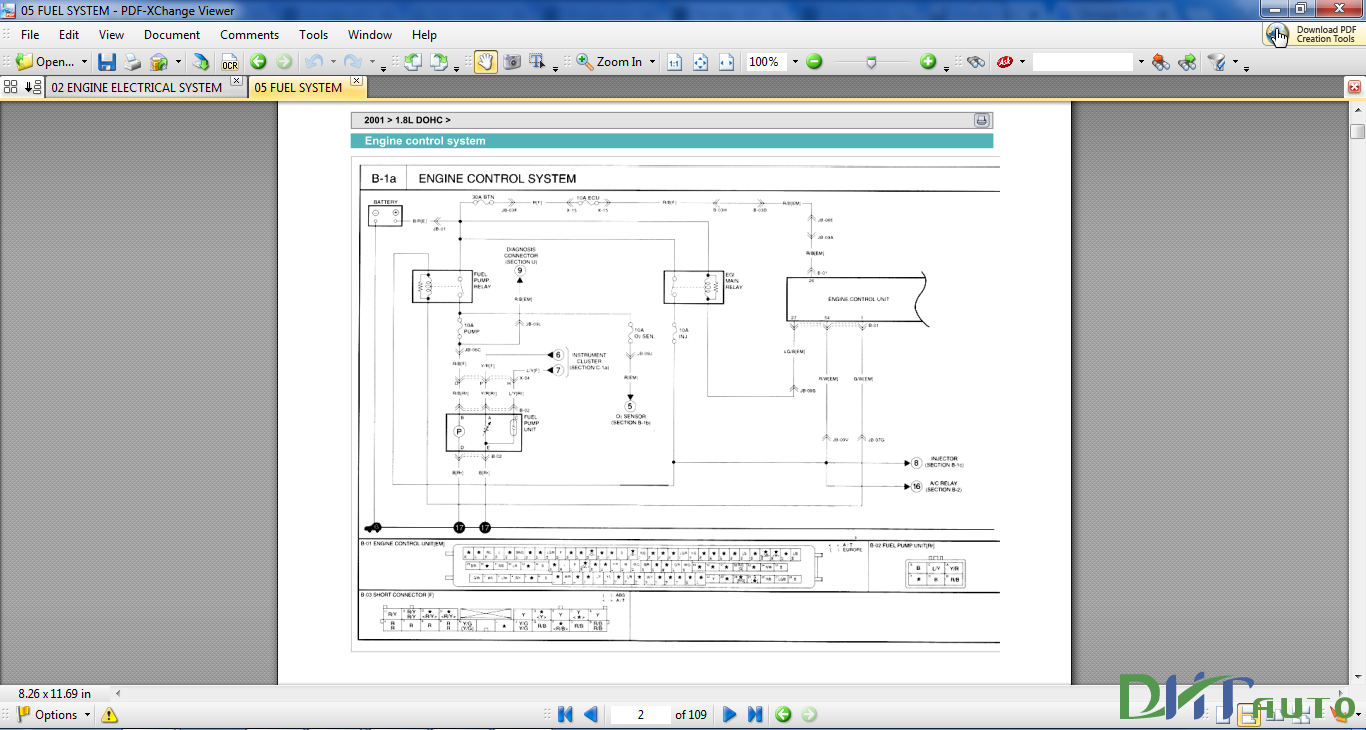Click the Zoom In tool
This screenshot has height=730, width=1366.
click(609, 62)
